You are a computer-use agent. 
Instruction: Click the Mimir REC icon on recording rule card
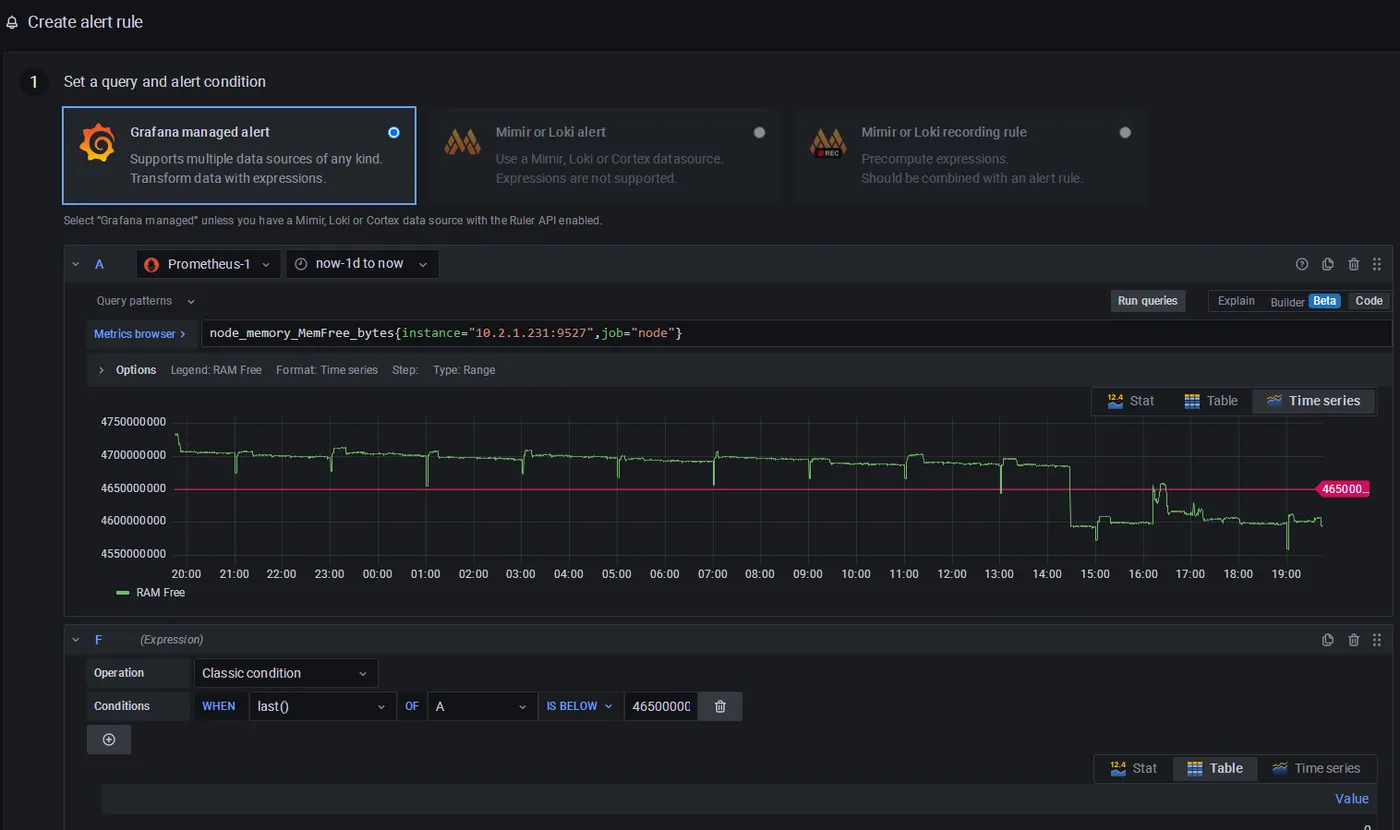[828, 143]
